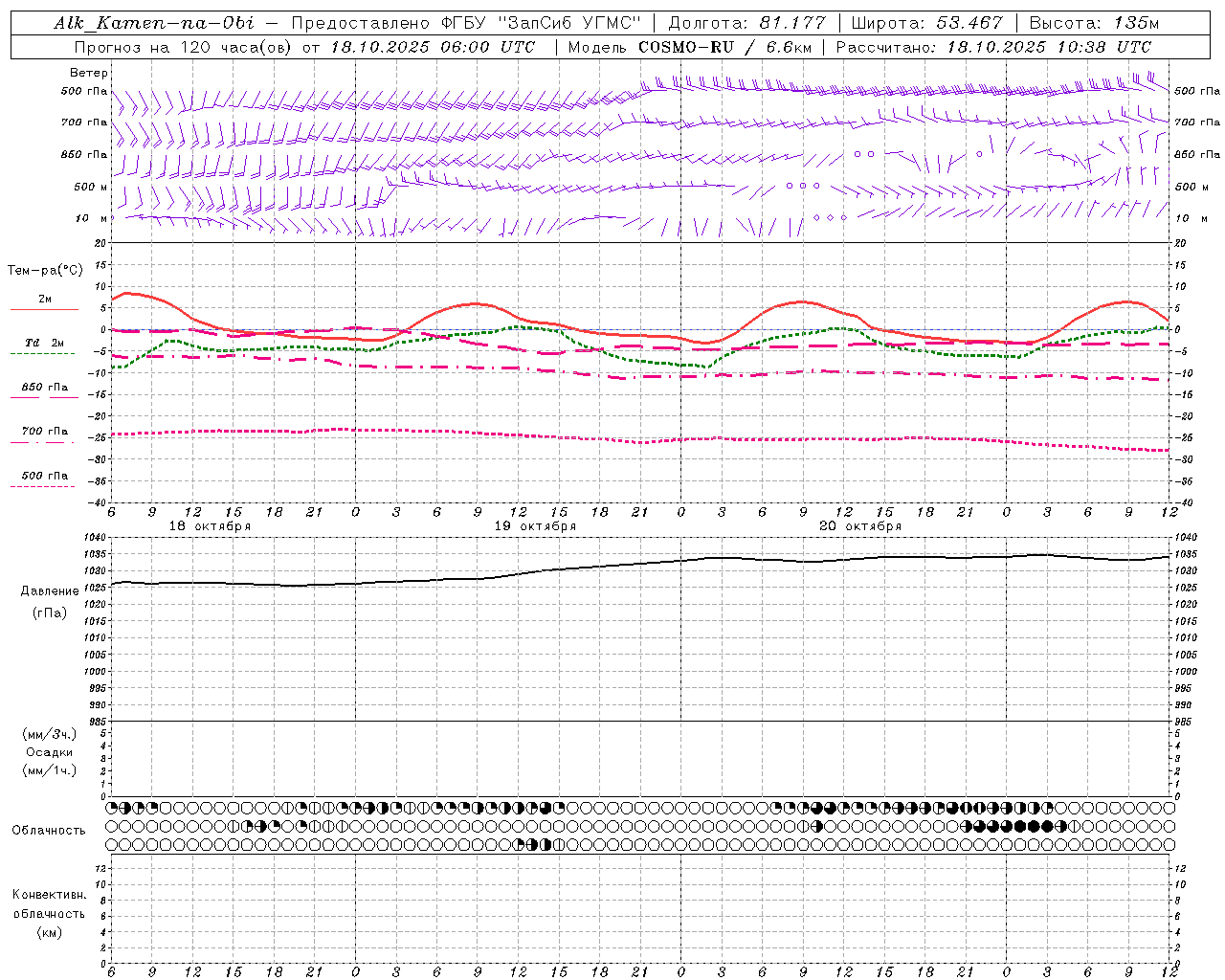Click the '20' value on right temperature axis
This screenshot has height=980, width=1225.
pyautogui.click(x=1181, y=243)
